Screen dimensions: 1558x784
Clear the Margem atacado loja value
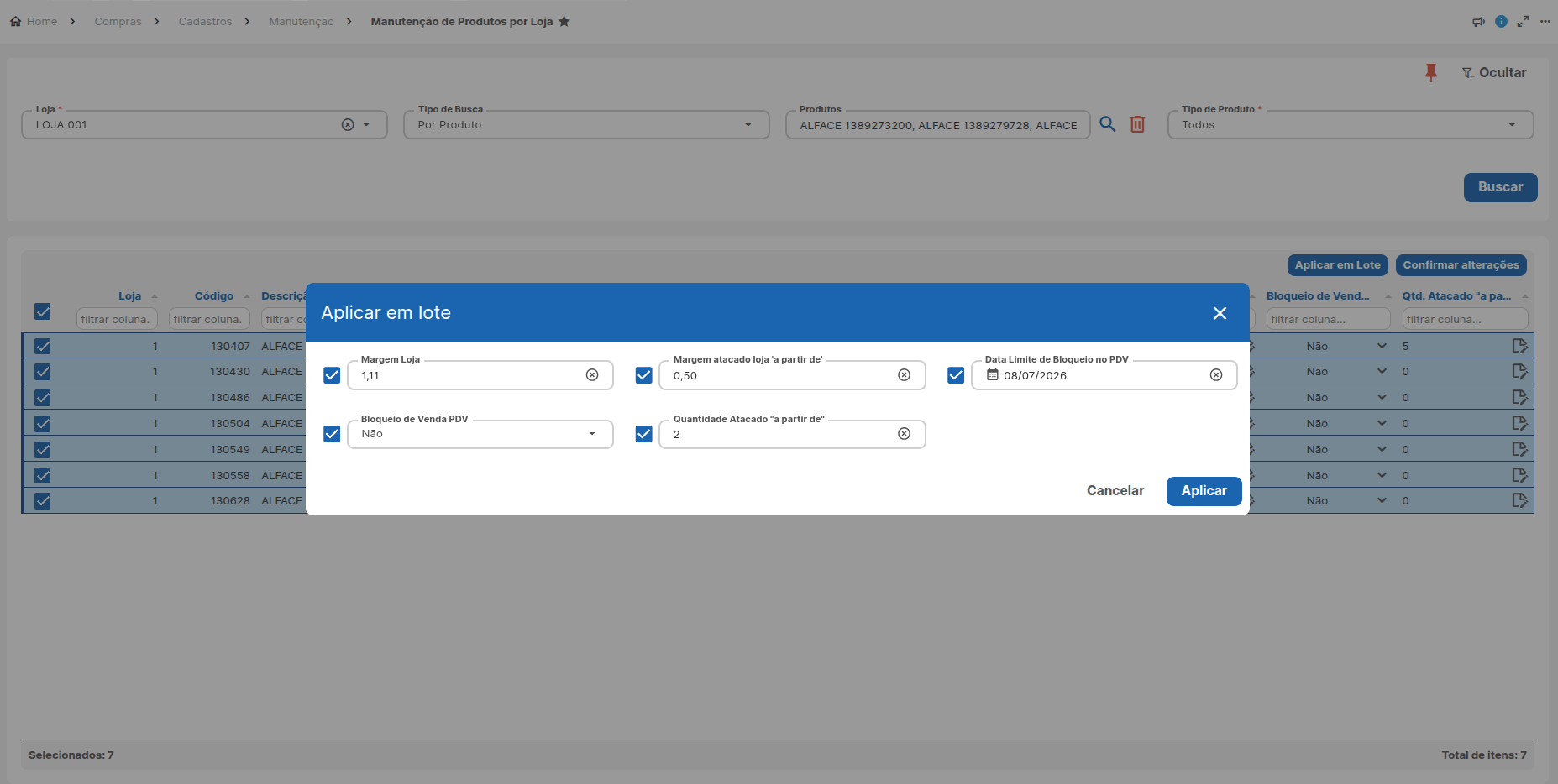click(x=904, y=375)
